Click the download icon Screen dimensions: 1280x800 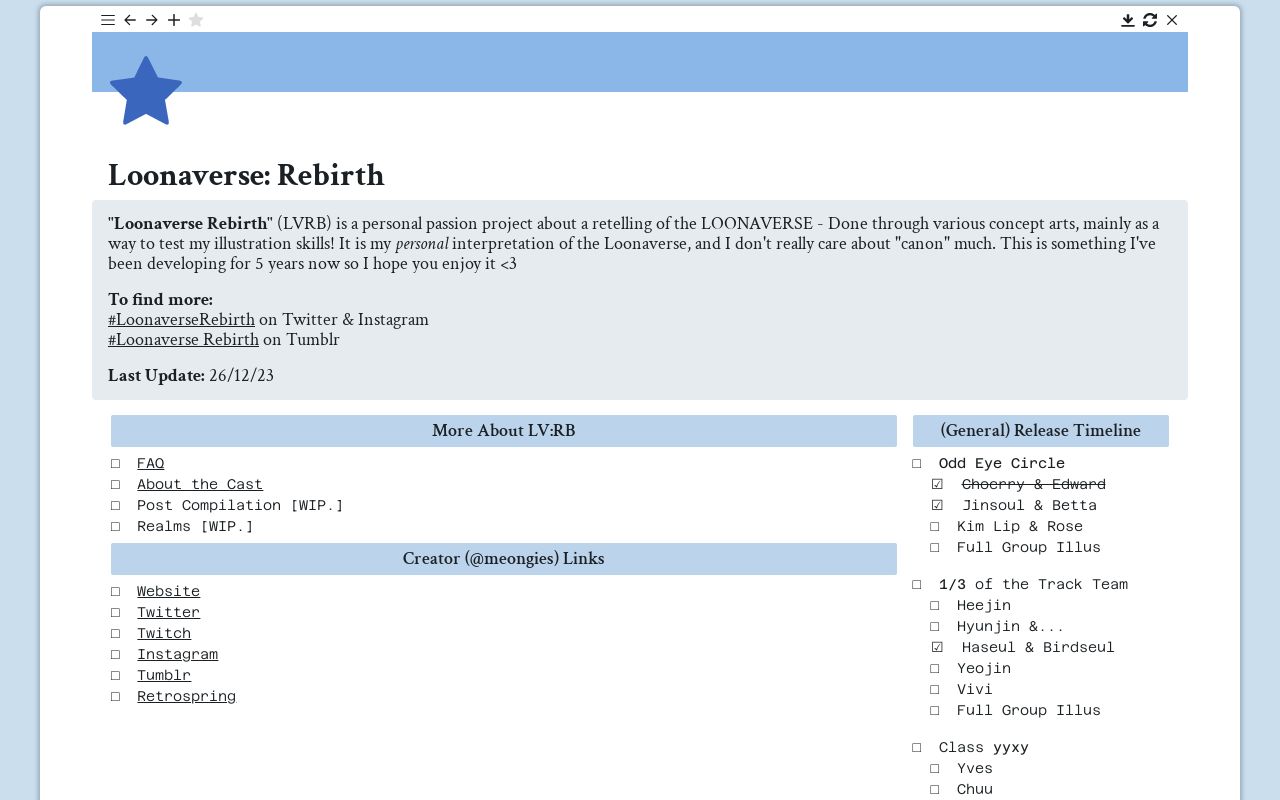1128,20
